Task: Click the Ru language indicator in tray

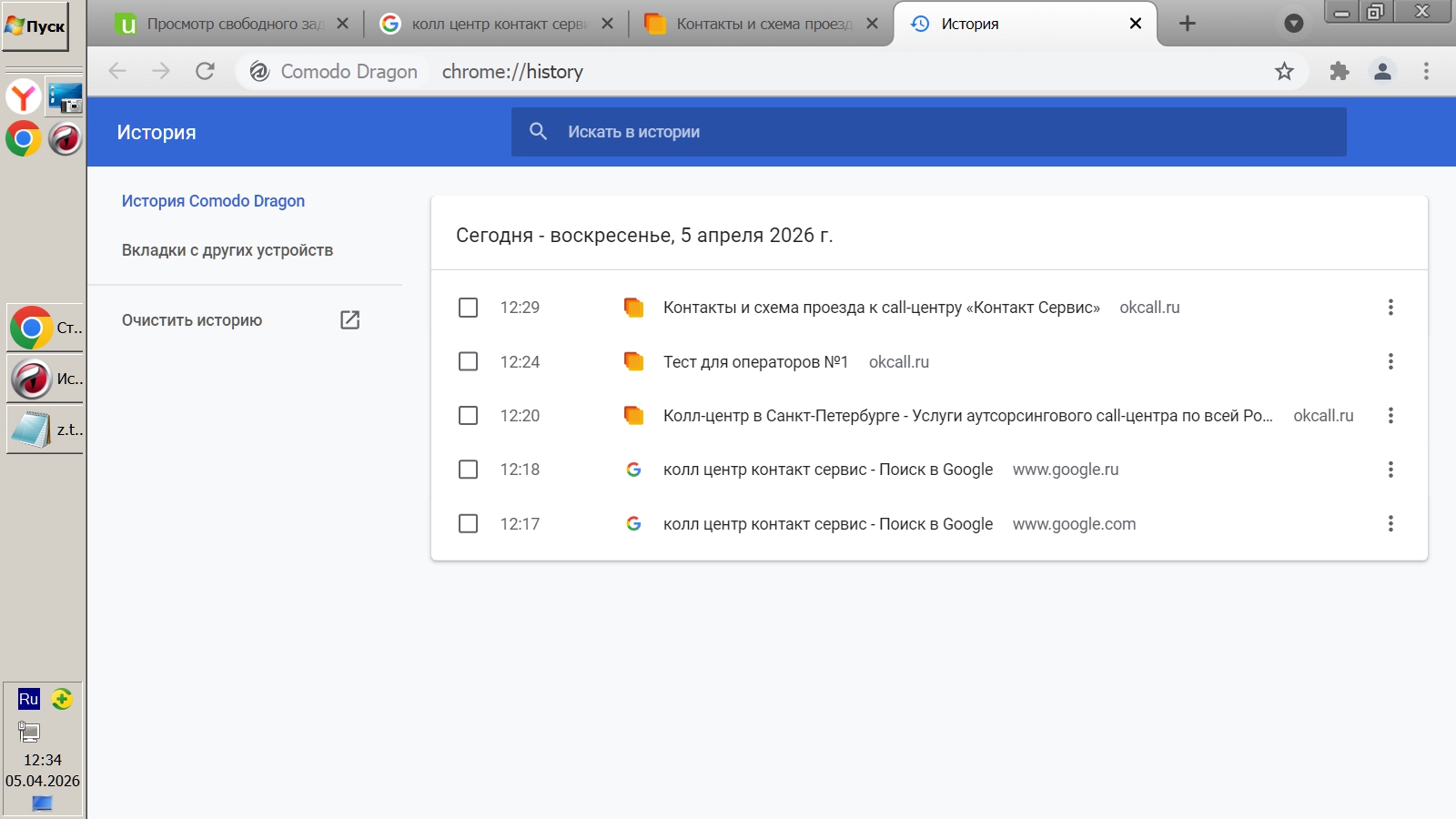Action: 28,699
